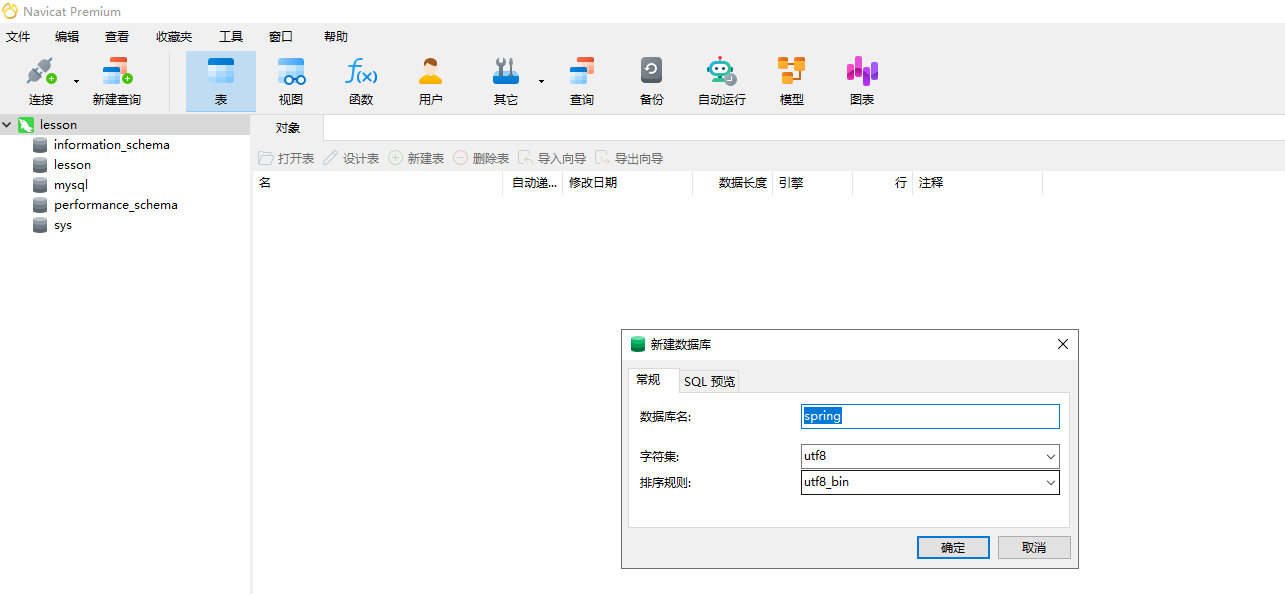Click the 数据库名 input field
This screenshot has width=1285, height=594.
pyautogui.click(x=930, y=416)
